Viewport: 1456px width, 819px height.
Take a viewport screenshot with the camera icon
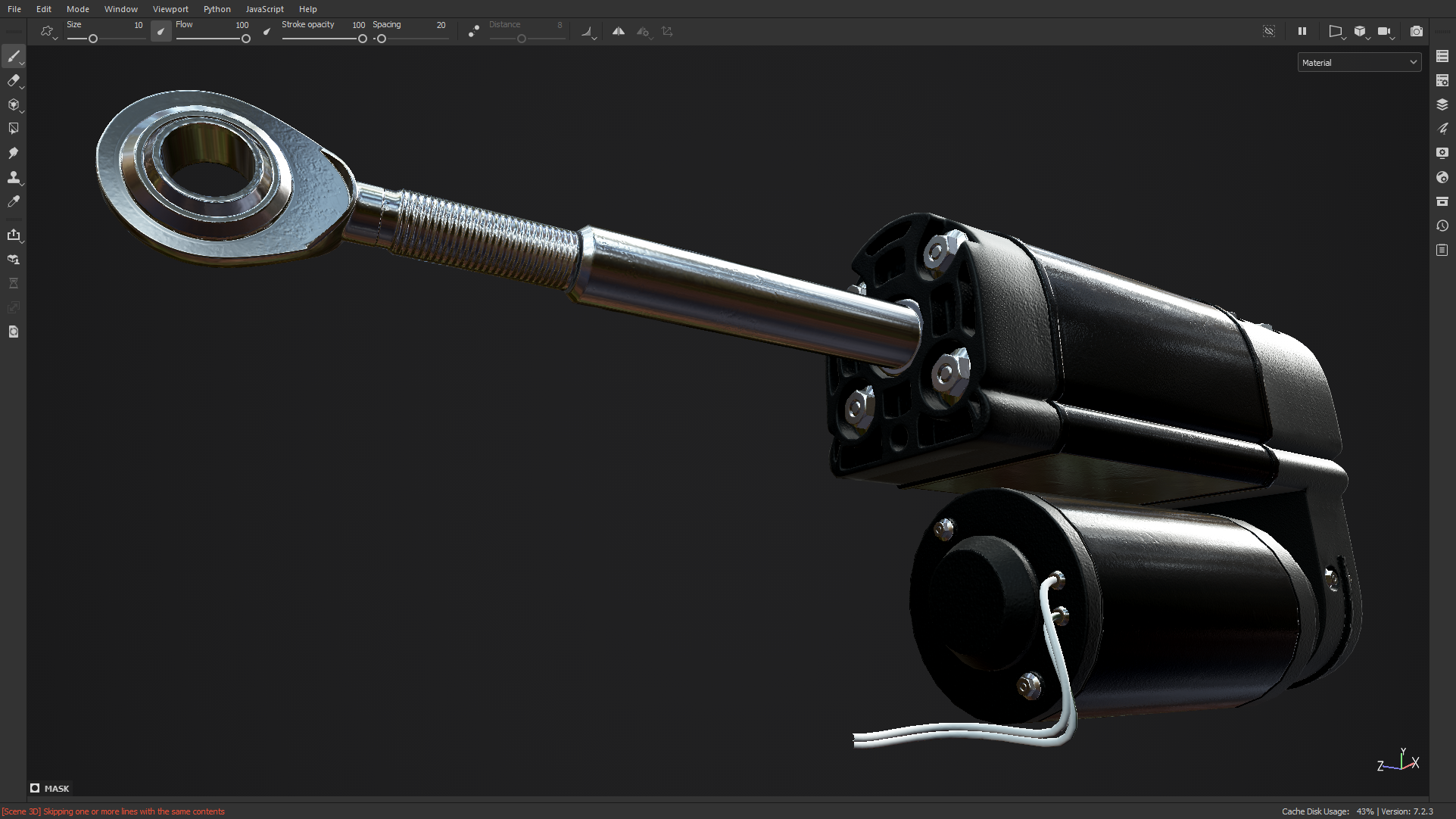click(1416, 31)
